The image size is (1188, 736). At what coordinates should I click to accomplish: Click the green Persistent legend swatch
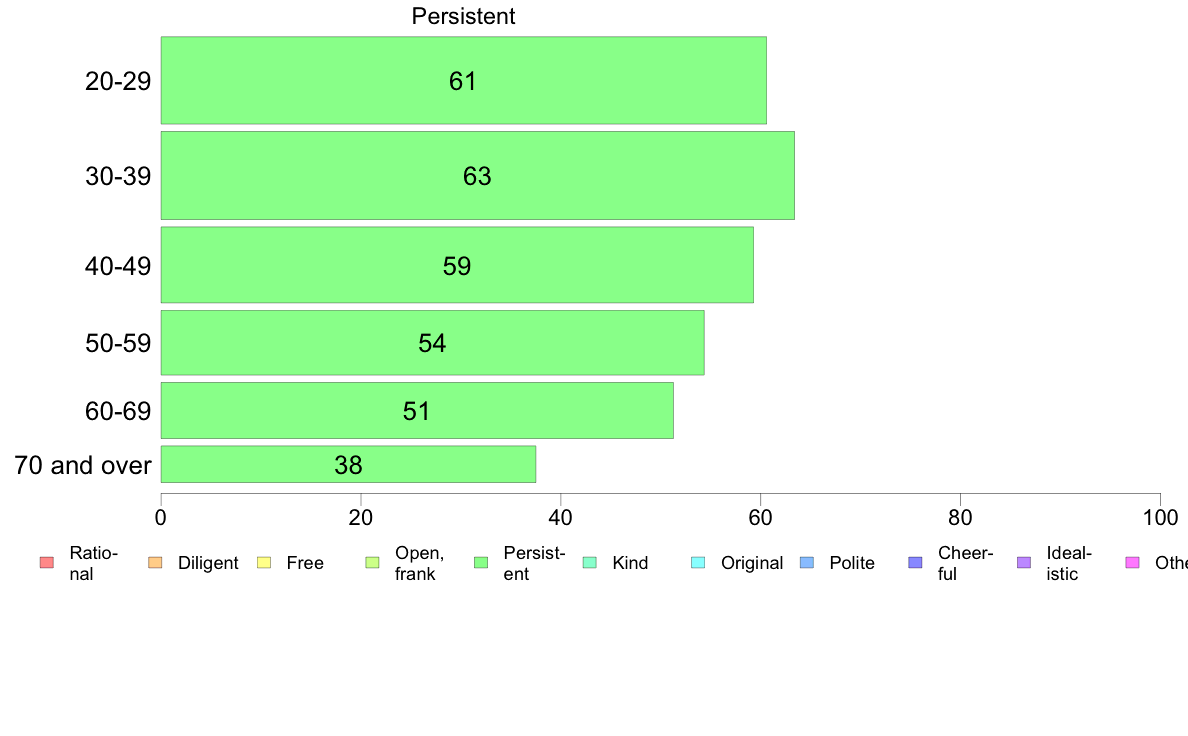(x=481, y=563)
